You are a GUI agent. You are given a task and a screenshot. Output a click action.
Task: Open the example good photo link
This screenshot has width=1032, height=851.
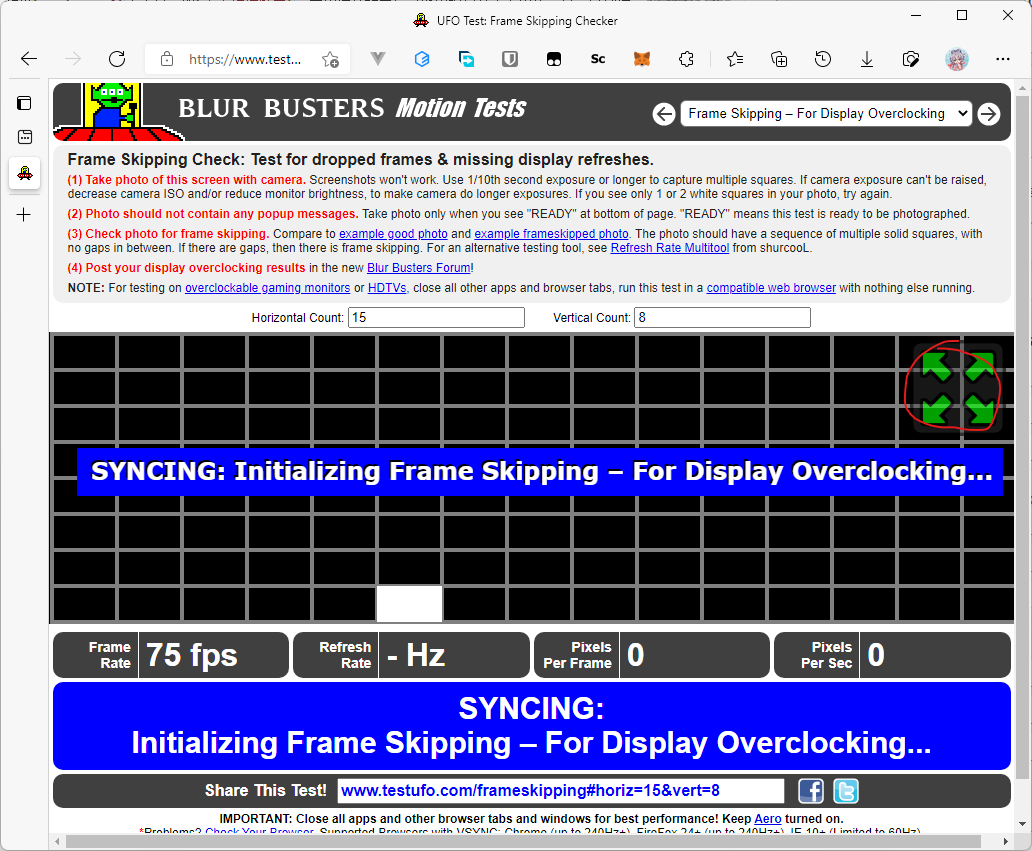[393, 234]
